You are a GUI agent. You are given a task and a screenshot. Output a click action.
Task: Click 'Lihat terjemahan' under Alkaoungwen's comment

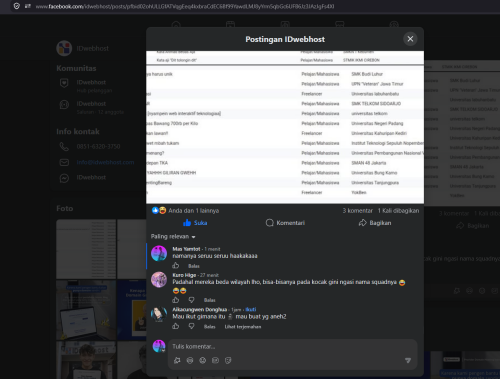(243, 327)
